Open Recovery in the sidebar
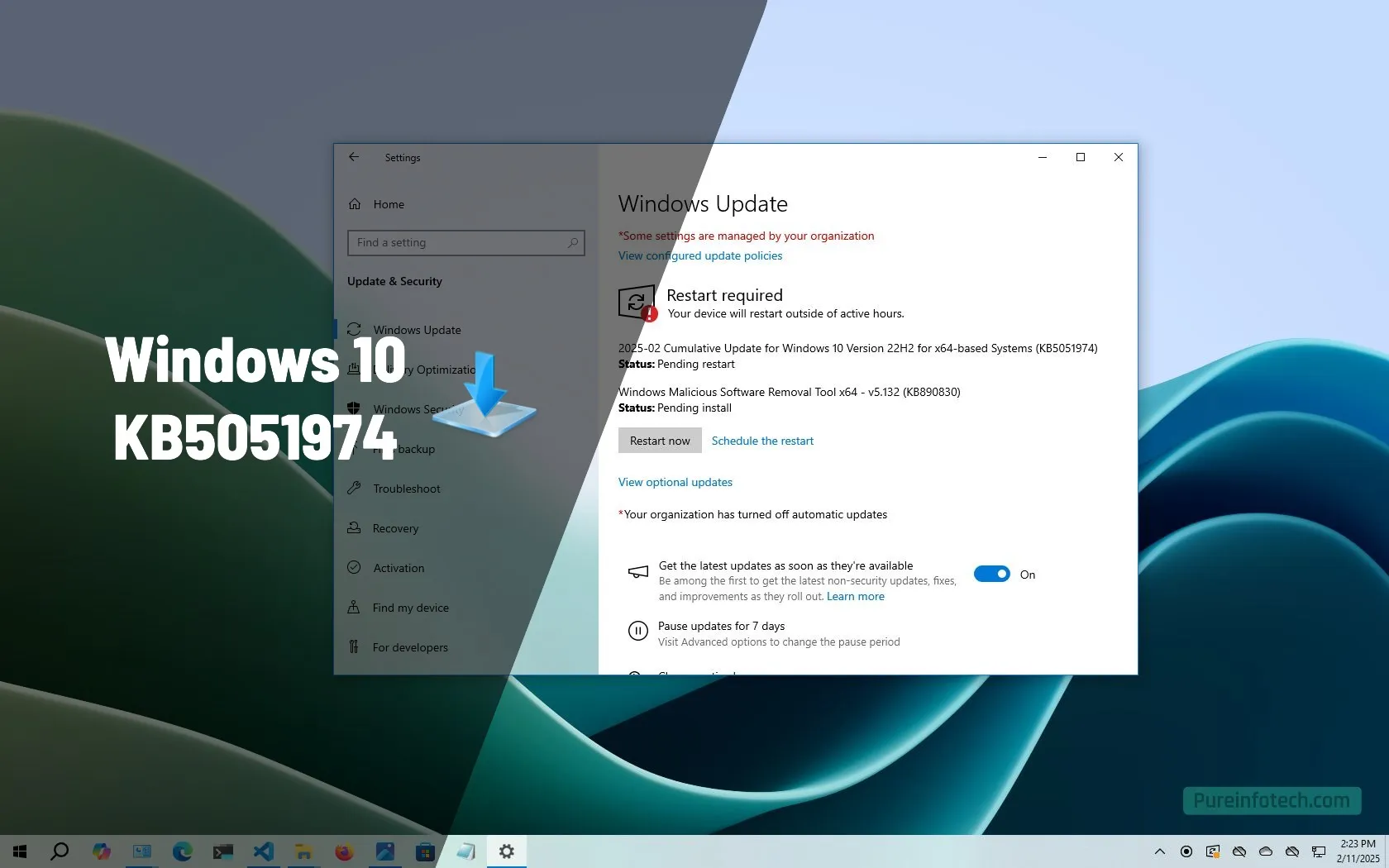Screen dimensions: 1389x868 pyautogui.click(x=395, y=528)
